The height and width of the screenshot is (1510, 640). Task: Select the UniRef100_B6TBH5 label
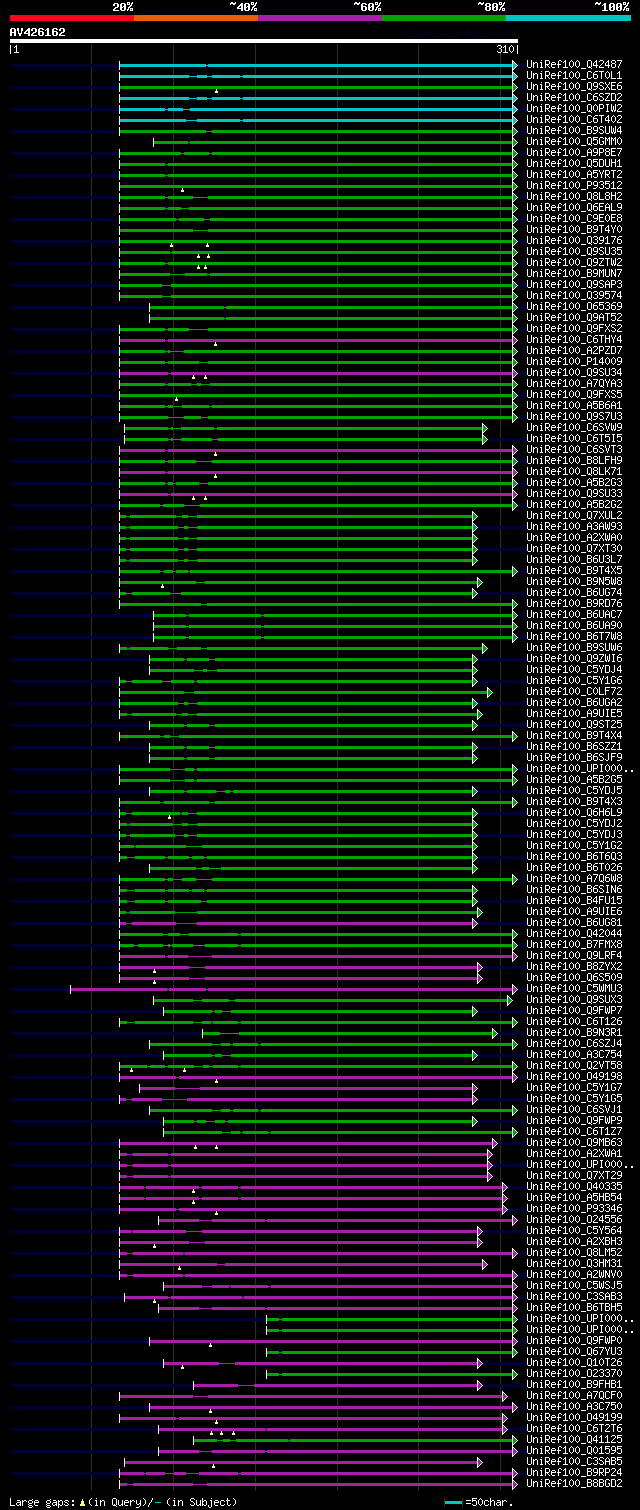574,1307
